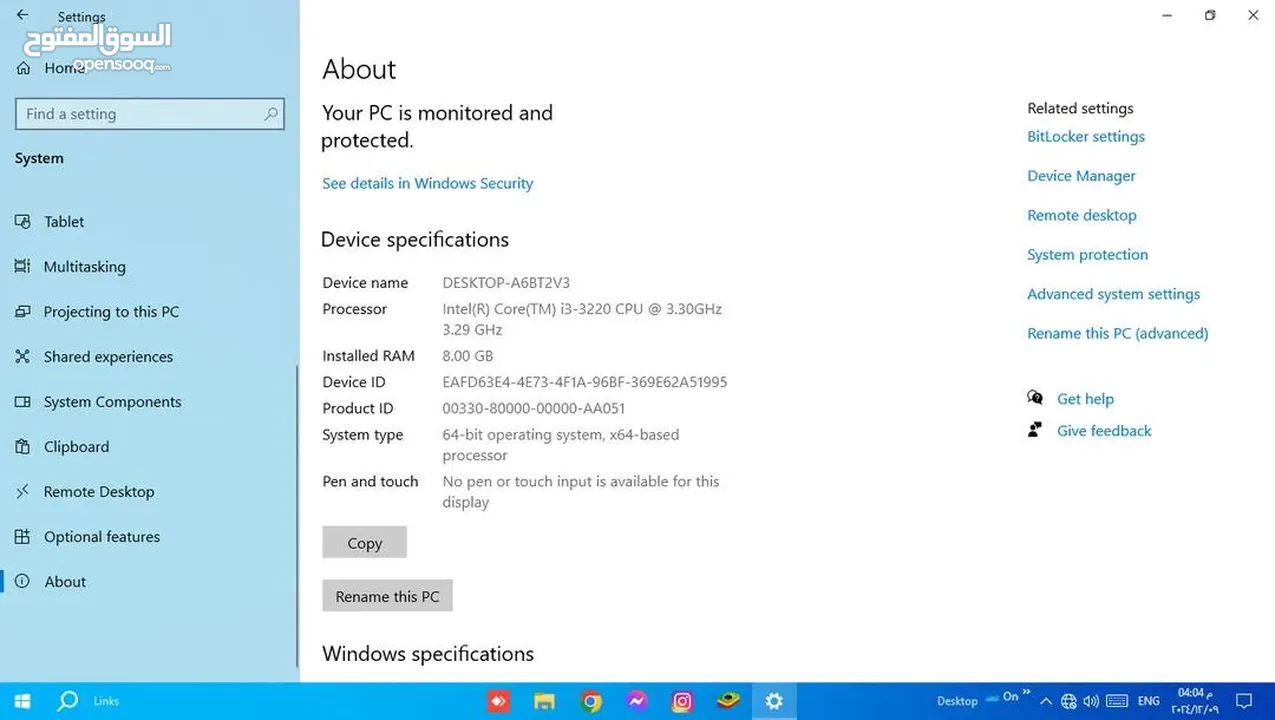1275x720 pixels.
Task: Click the Rename this PC button
Action: [x=387, y=596]
